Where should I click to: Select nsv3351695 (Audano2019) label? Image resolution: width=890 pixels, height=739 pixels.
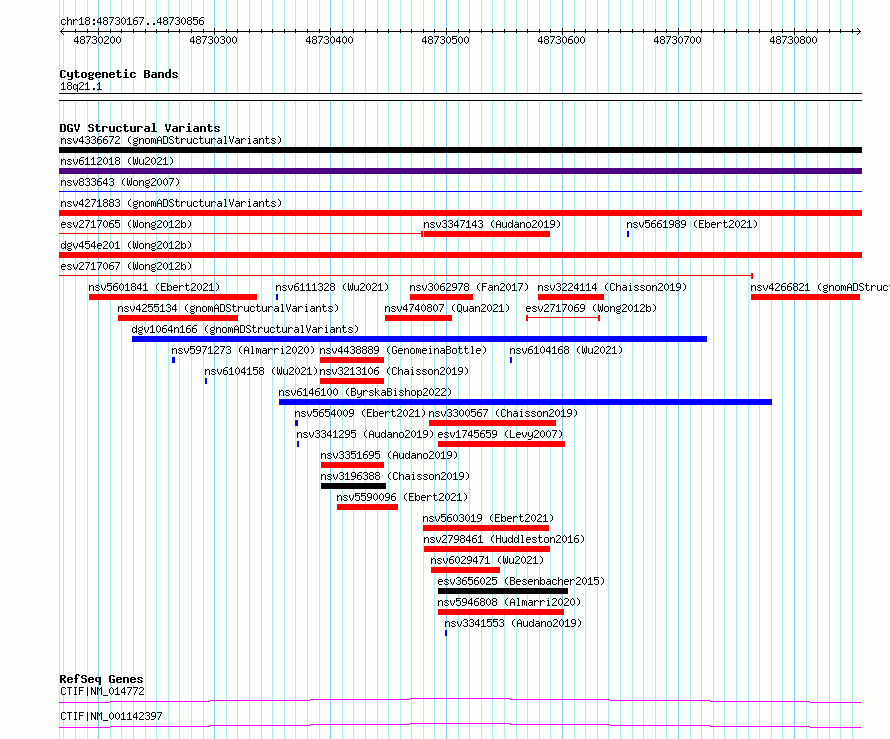[389, 455]
